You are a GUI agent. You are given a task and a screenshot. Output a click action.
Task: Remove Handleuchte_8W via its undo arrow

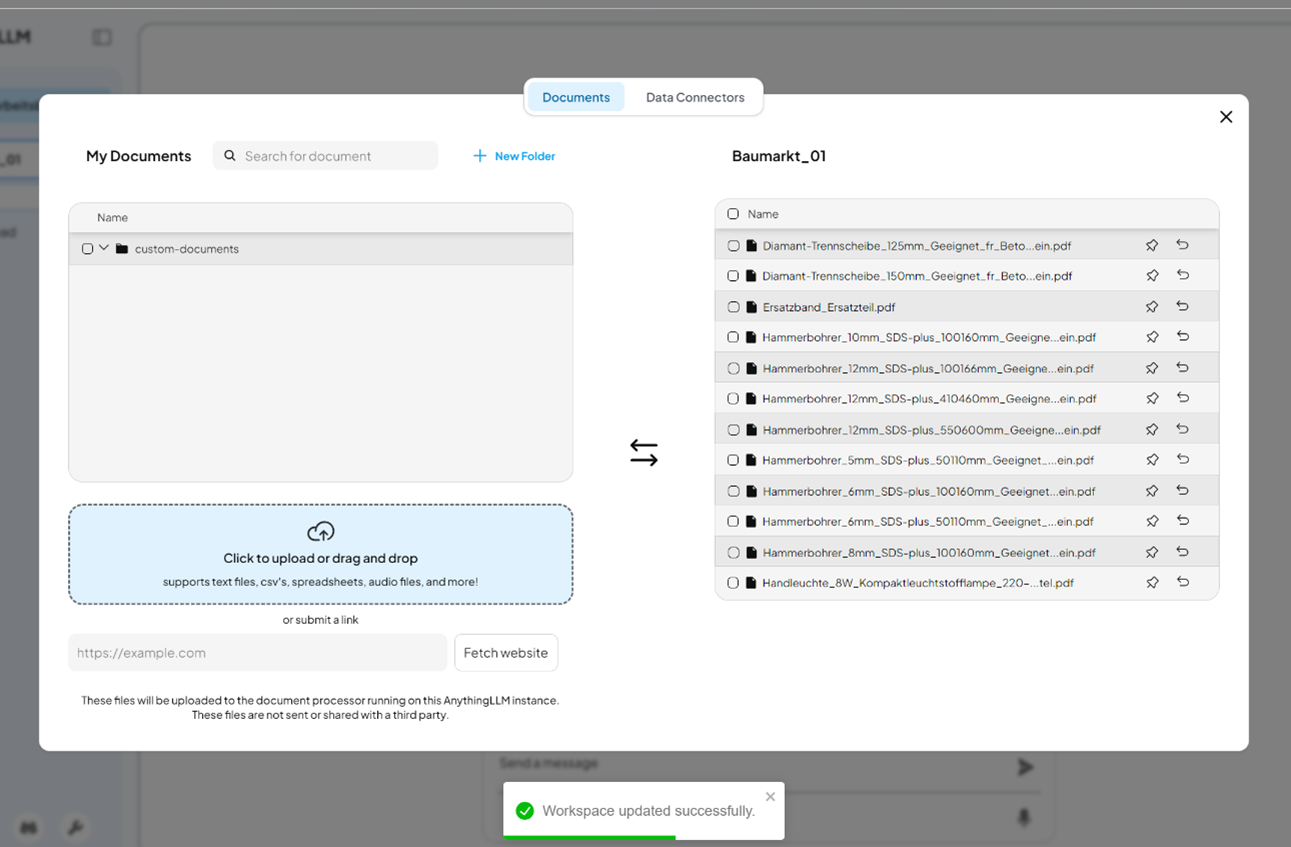pos(1183,582)
